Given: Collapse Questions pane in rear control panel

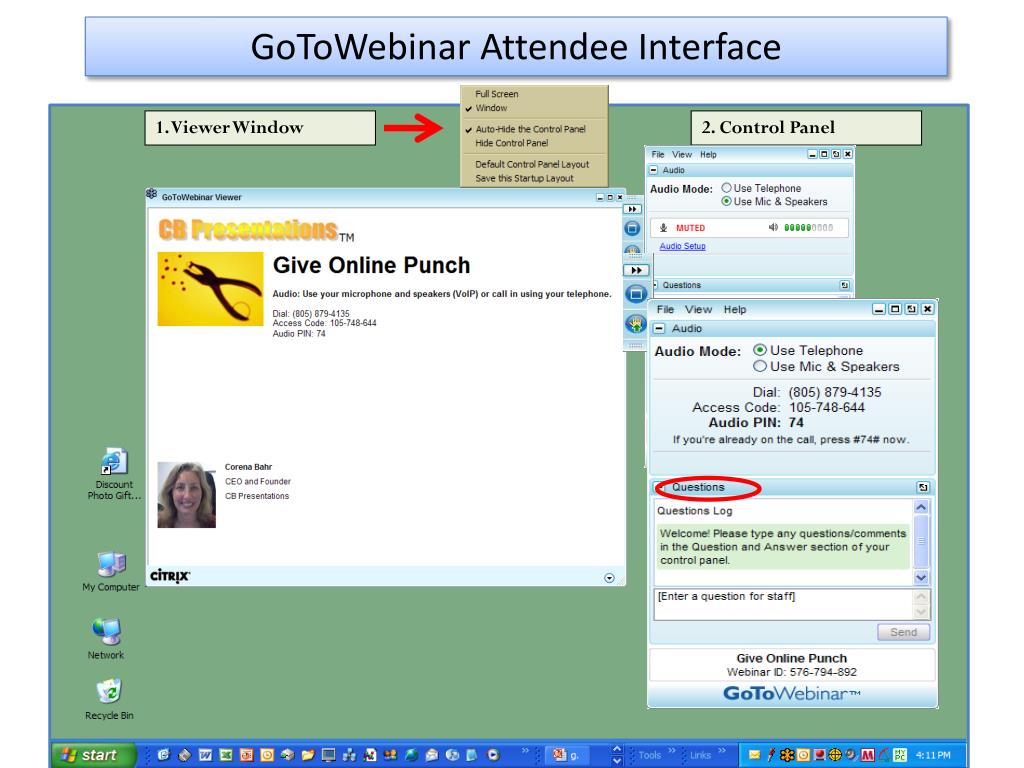Looking at the screenshot, I should click(655, 285).
